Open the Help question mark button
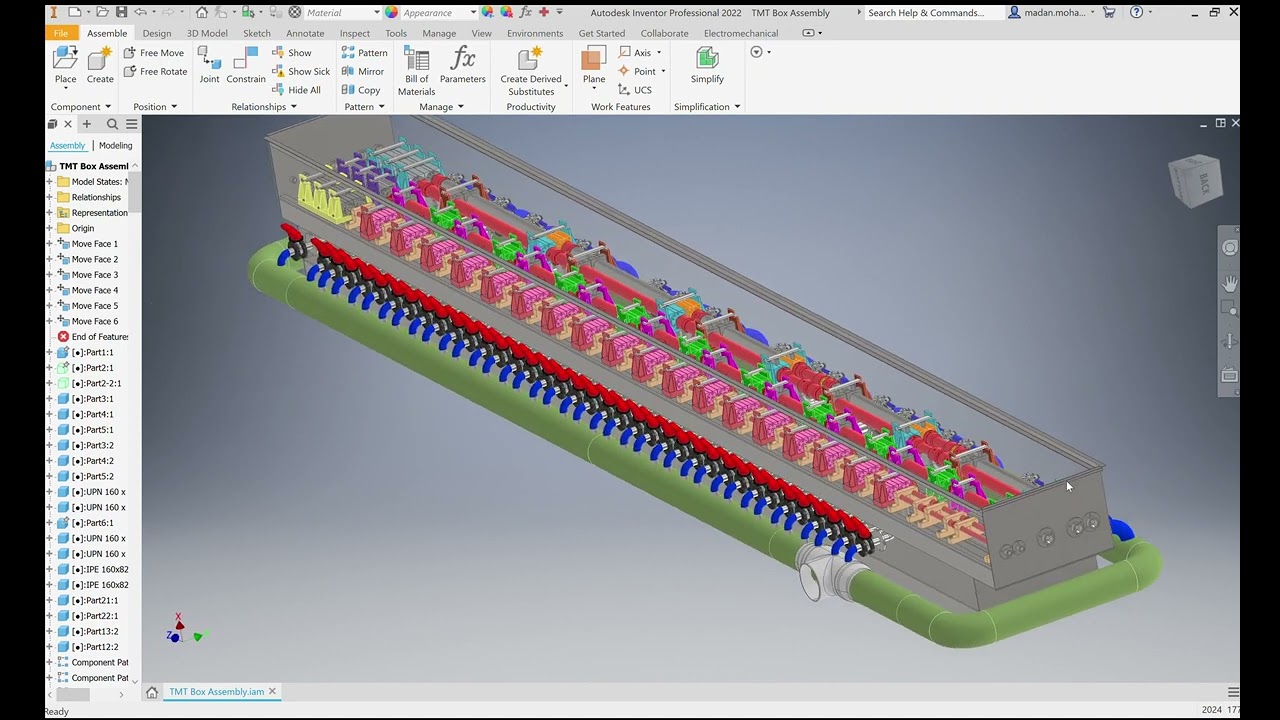The image size is (1280, 720). pos(1136,12)
